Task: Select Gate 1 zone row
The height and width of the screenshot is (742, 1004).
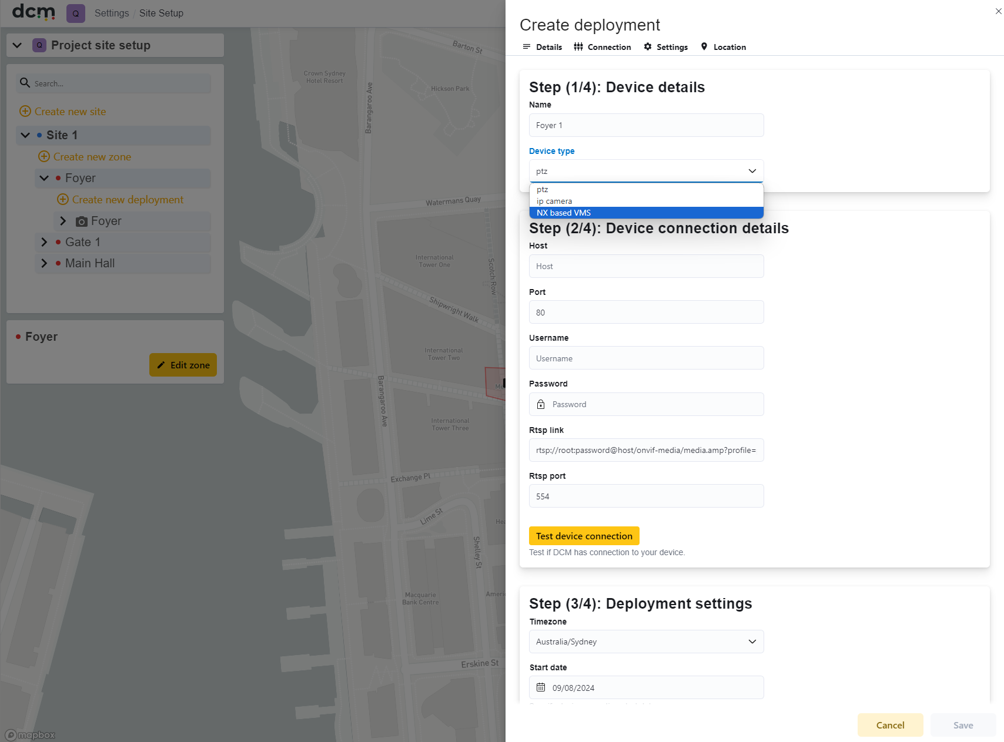Action: click(x=123, y=242)
